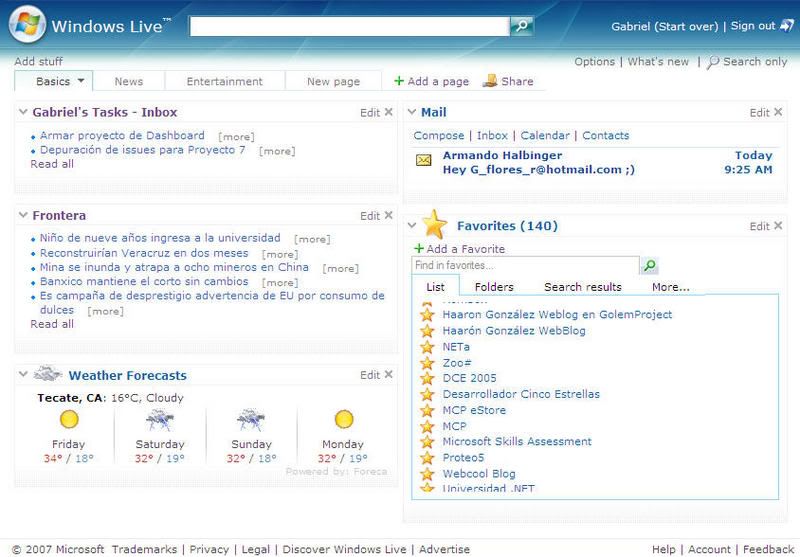Click the Find in favorites text field

[x=524, y=266]
